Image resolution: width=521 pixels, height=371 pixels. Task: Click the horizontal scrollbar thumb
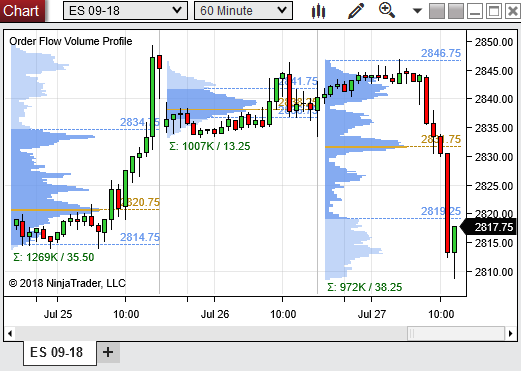coord(456,333)
